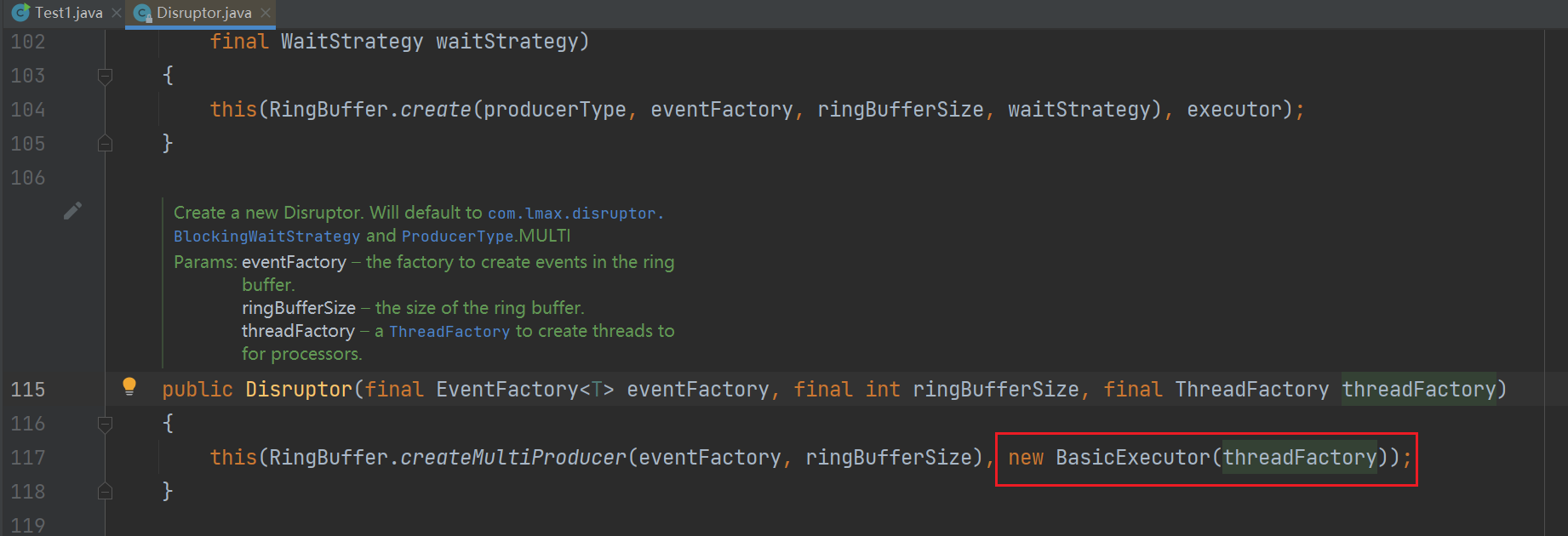
Task: Toggle the fold marker at line 118
Action: (x=106, y=491)
